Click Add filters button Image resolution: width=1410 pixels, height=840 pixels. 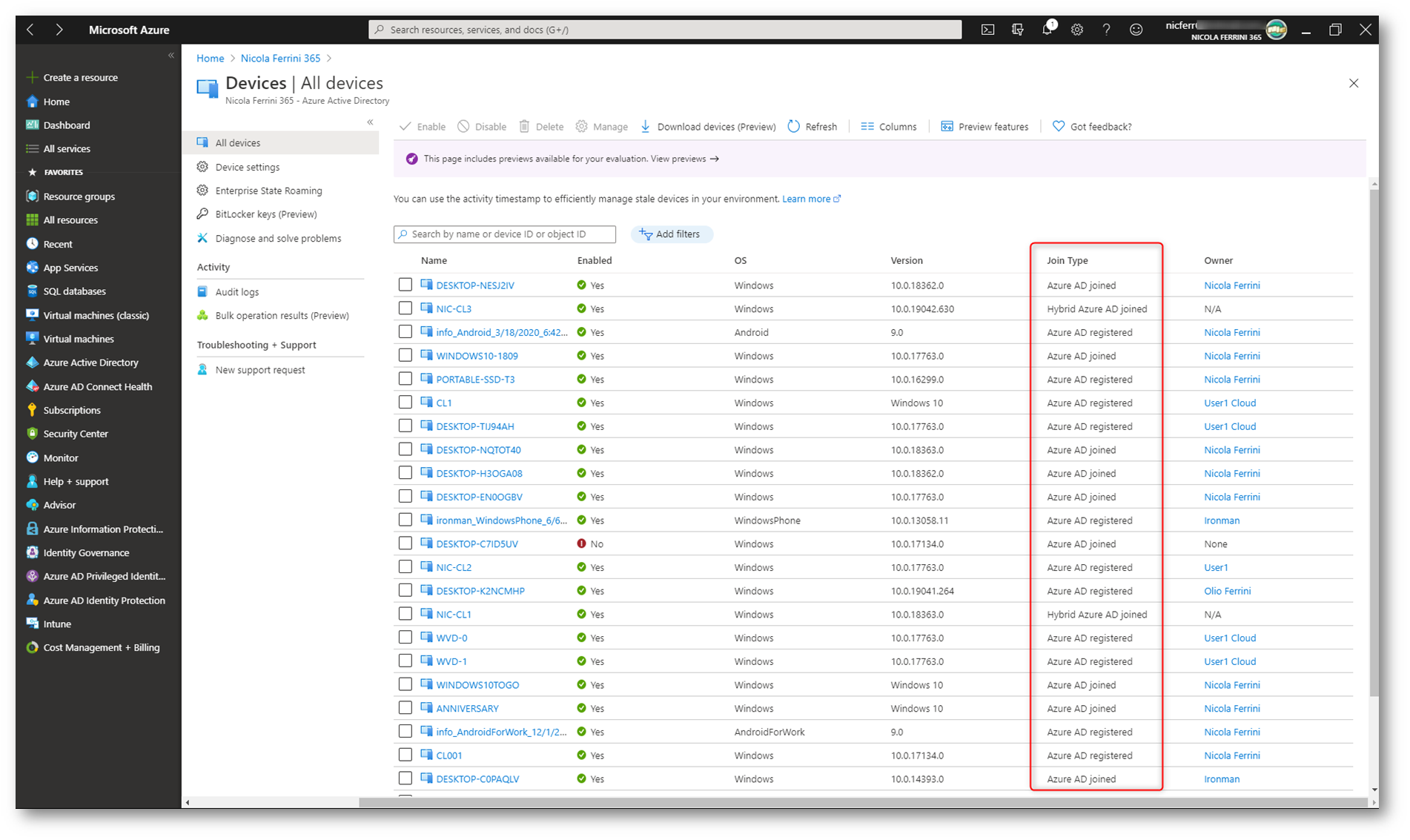(671, 234)
